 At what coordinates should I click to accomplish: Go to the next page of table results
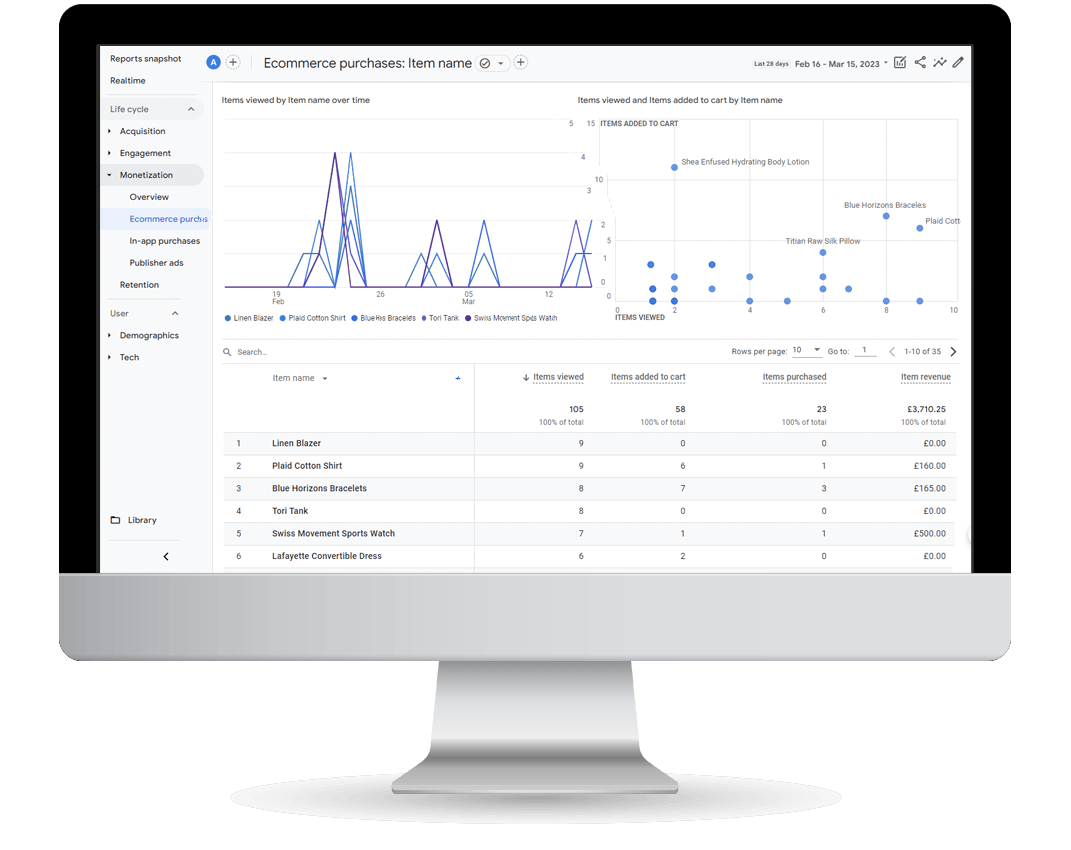(x=952, y=351)
